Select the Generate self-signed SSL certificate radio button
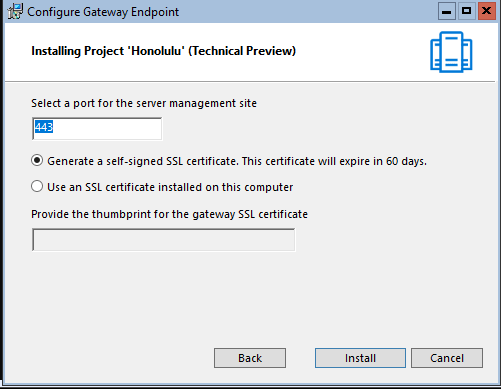 pyautogui.click(x=37, y=161)
